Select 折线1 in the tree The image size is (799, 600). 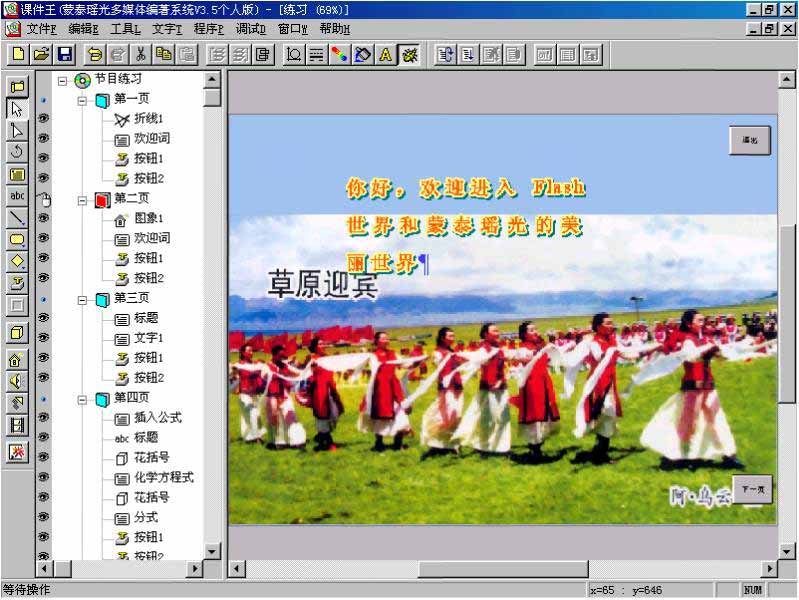149,119
